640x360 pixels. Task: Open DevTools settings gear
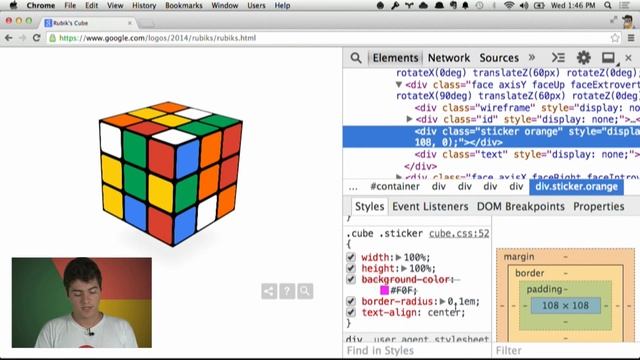tap(583, 58)
